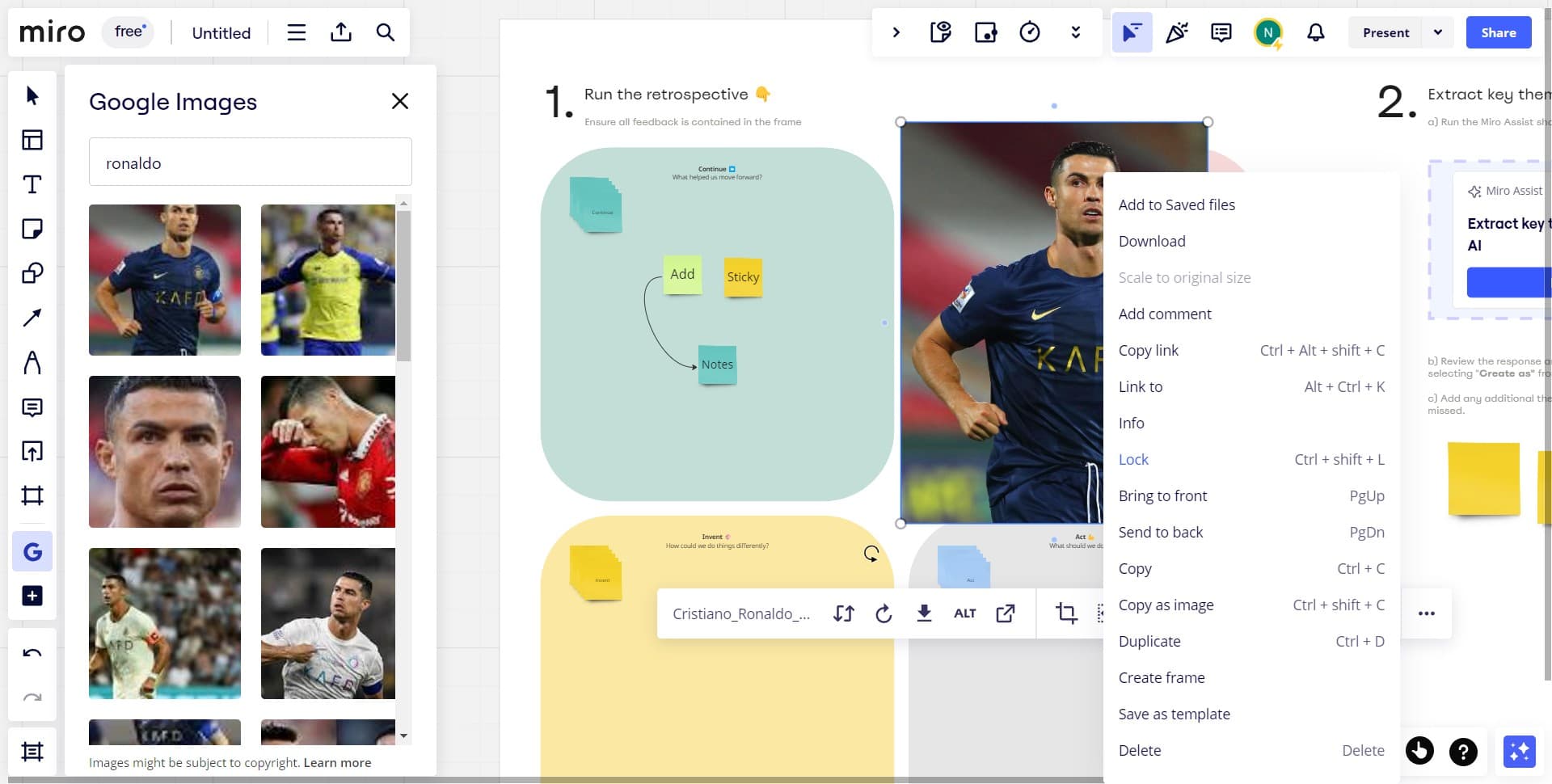Open the Timer in top toolbar
This screenshot has height=784, width=1552.
1030,32
